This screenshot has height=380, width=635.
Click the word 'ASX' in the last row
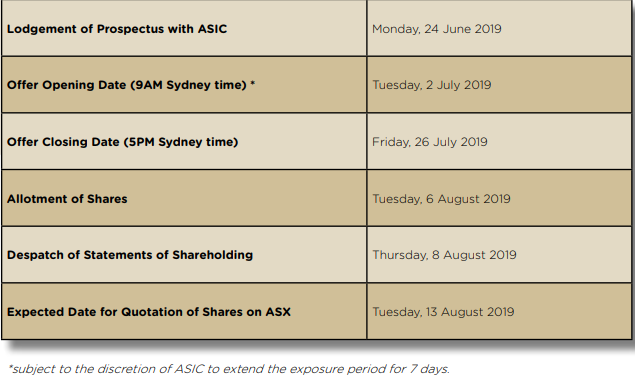click(x=278, y=312)
